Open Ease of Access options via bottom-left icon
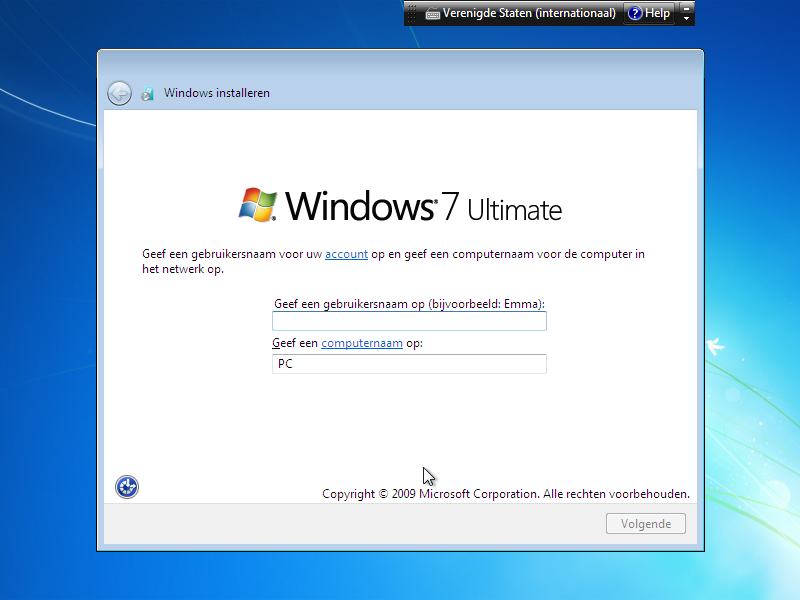The height and width of the screenshot is (600, 800). point(126,486)
